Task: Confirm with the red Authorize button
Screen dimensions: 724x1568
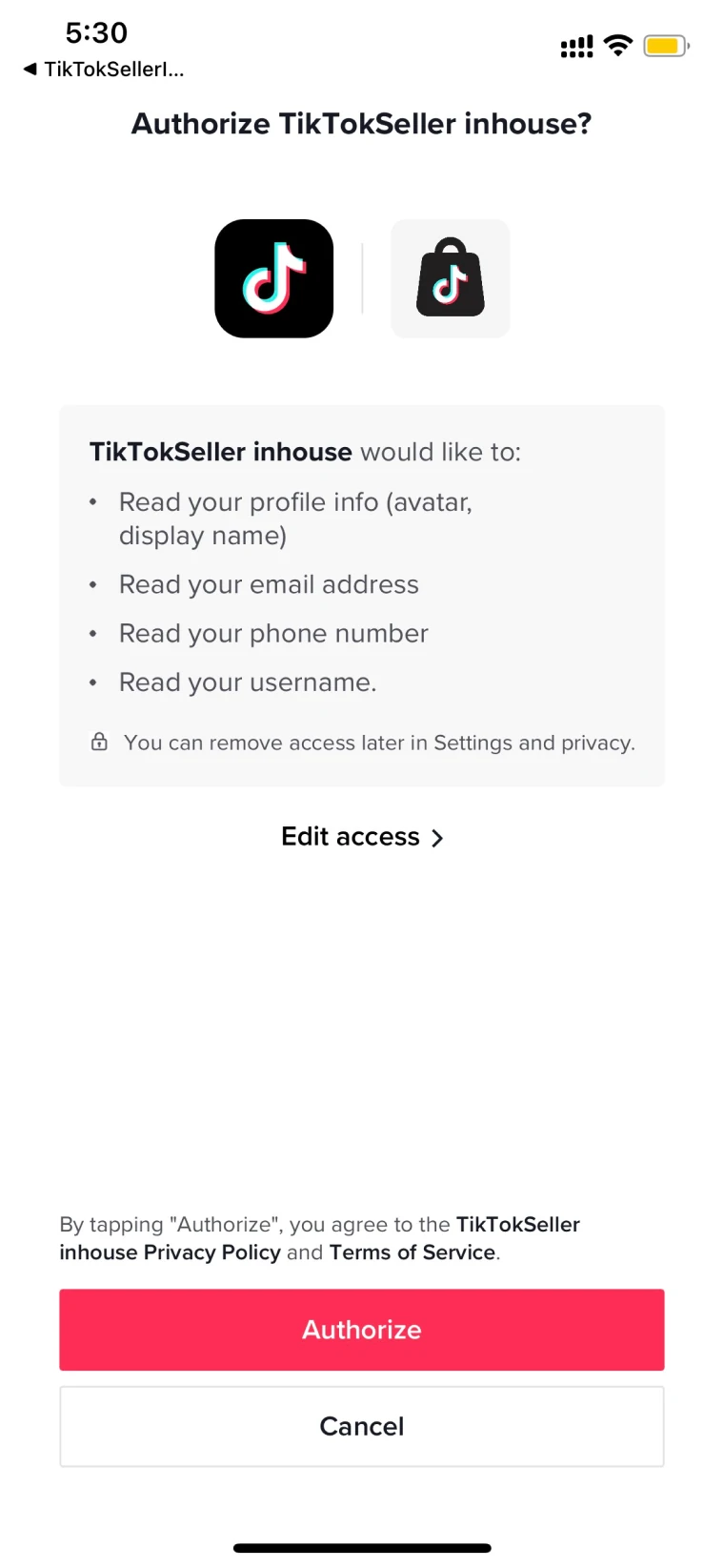Action: pyautogui.click(x=362, y=1330)
